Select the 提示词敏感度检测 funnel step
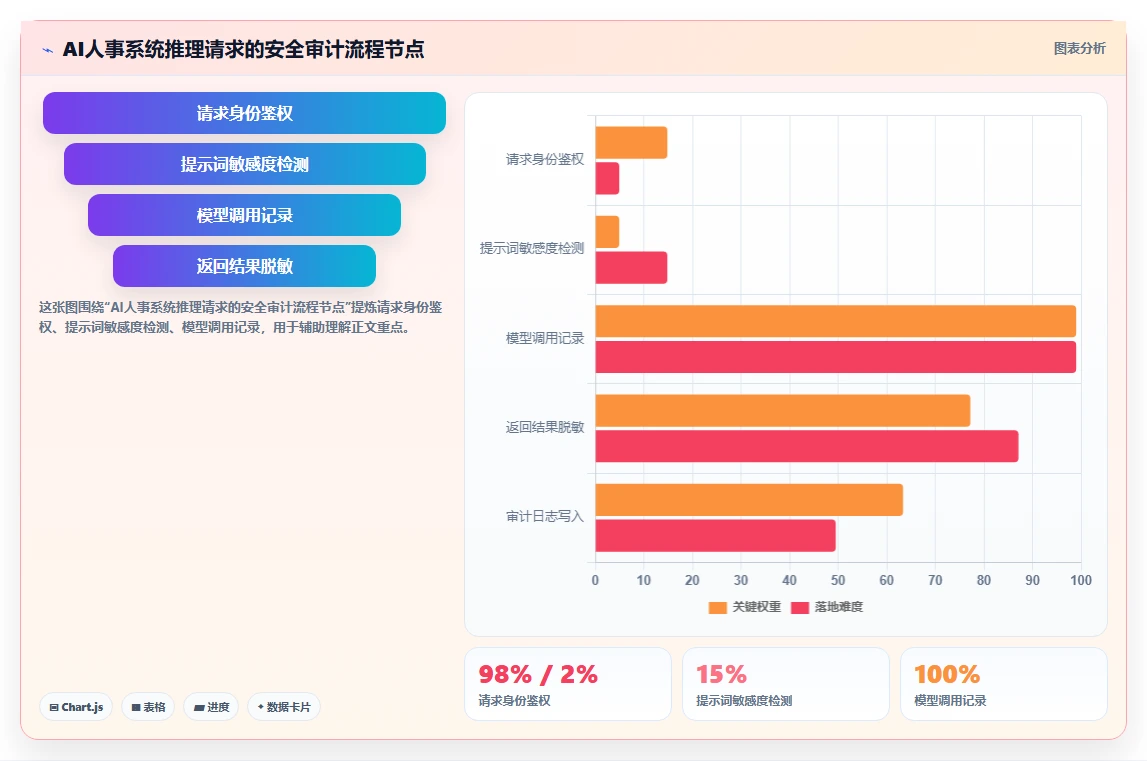Image resolution: width=1147 pixels, height=761 pixels. (x=244, y=164)
